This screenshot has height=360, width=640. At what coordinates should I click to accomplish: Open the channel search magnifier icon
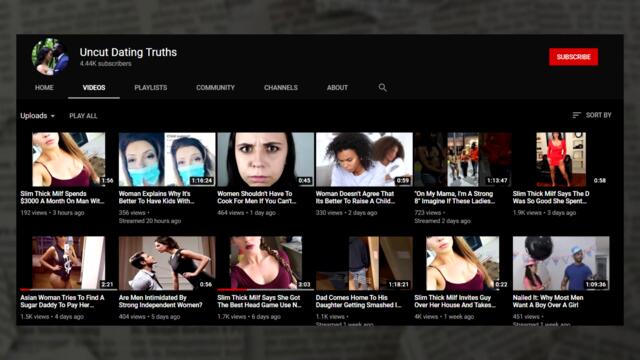(x=382, y=87)
